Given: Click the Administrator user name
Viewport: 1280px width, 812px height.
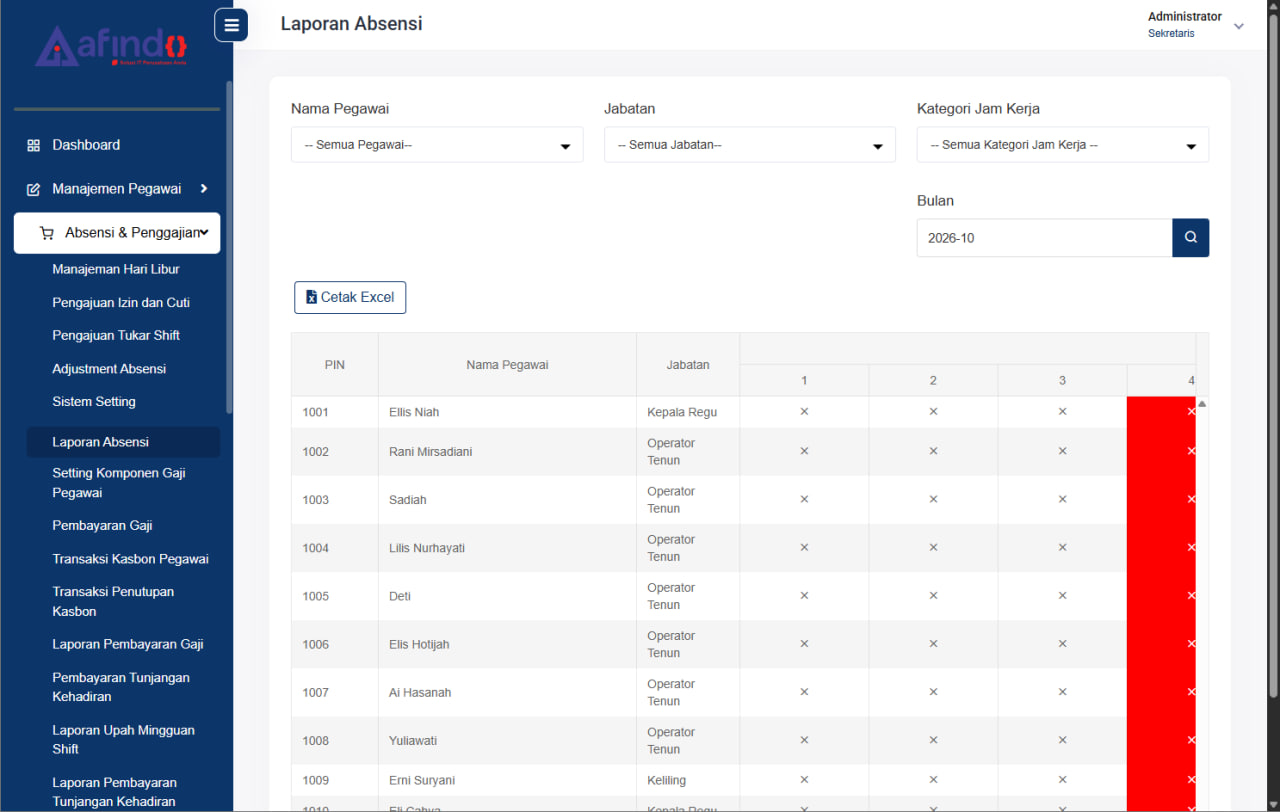Looking at the screenshot, I should 1184,17.
